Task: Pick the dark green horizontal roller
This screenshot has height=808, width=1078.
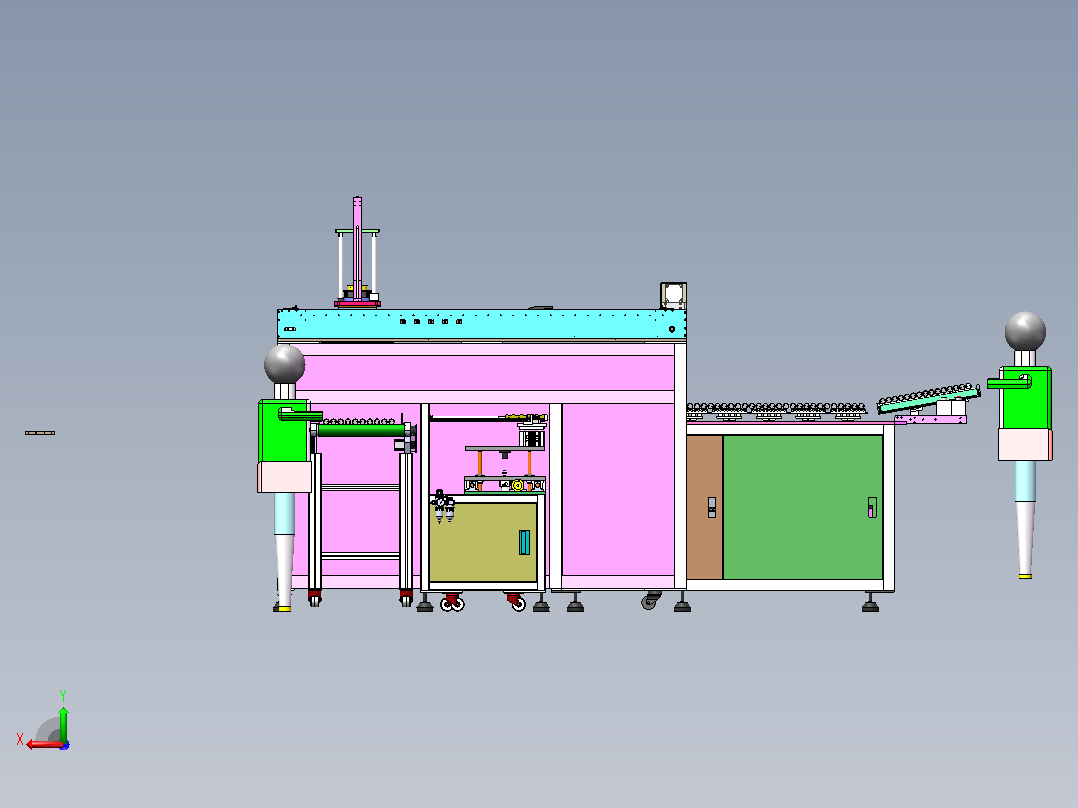Action: click(361, 430)
